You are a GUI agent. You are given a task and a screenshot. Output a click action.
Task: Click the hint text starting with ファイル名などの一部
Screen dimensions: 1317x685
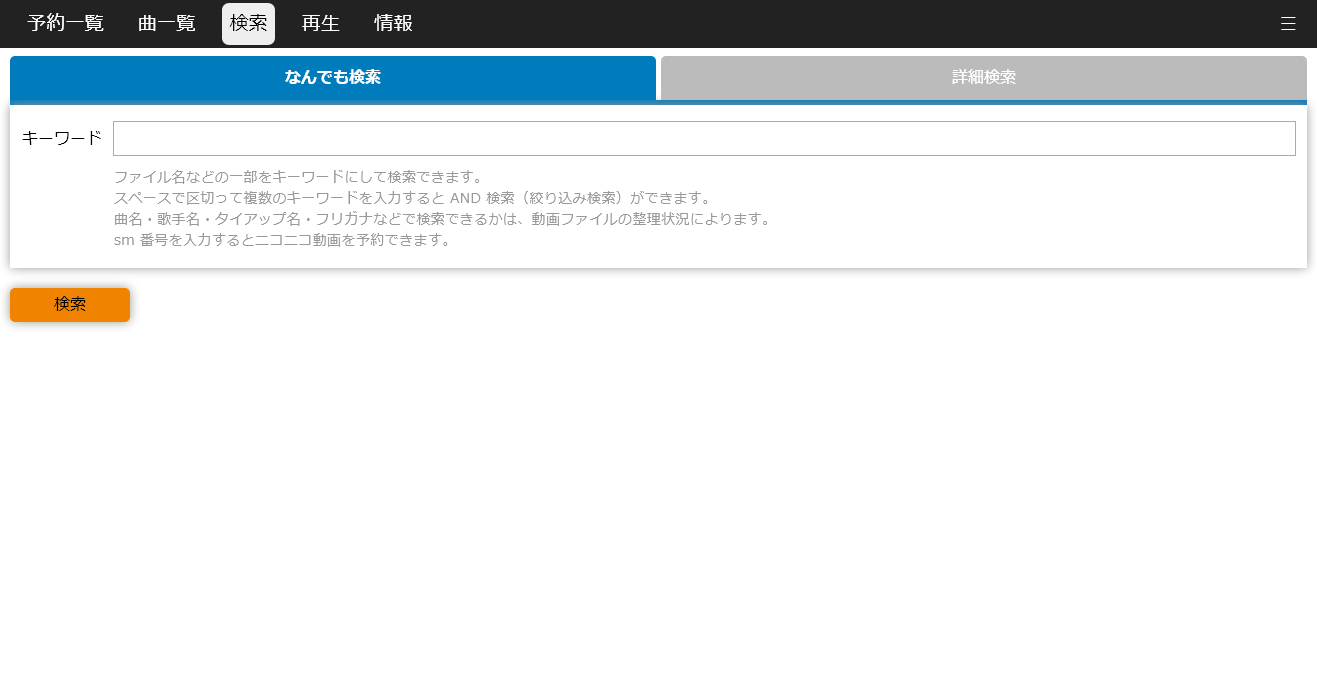[x=299, y=177]
